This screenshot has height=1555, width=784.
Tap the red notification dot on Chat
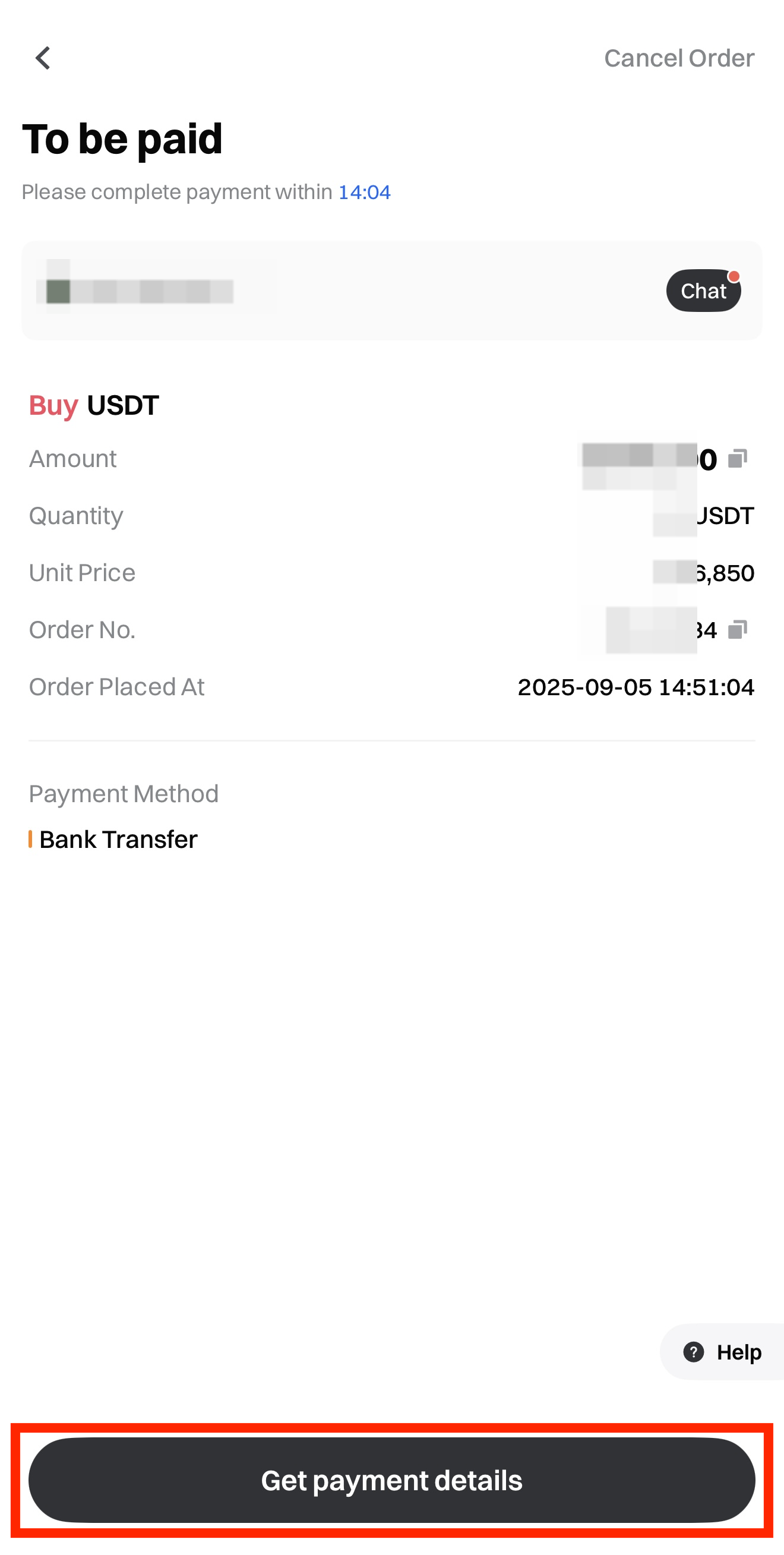coord(734,276)
